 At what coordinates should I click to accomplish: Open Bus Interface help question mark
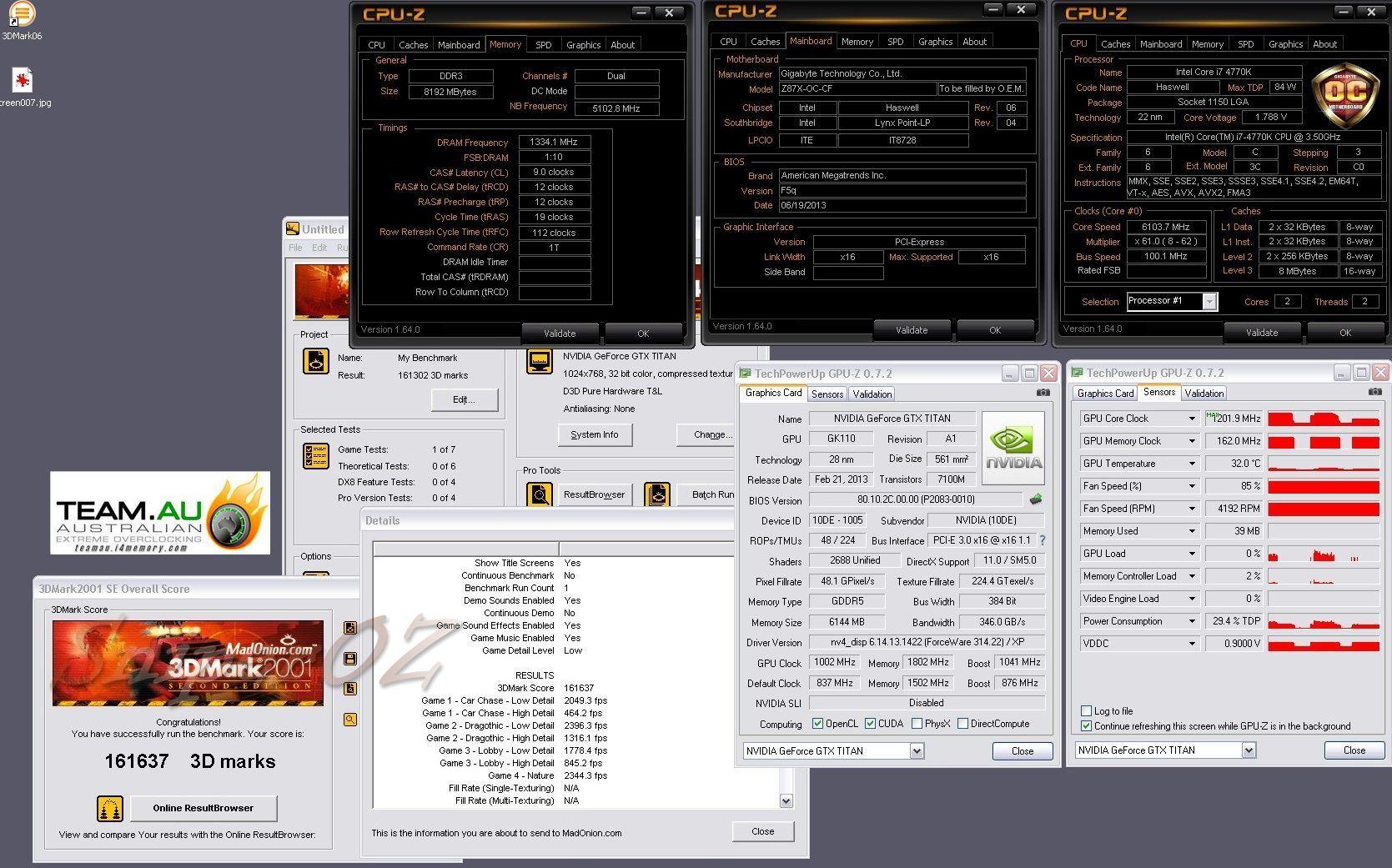pos(1043,540)
